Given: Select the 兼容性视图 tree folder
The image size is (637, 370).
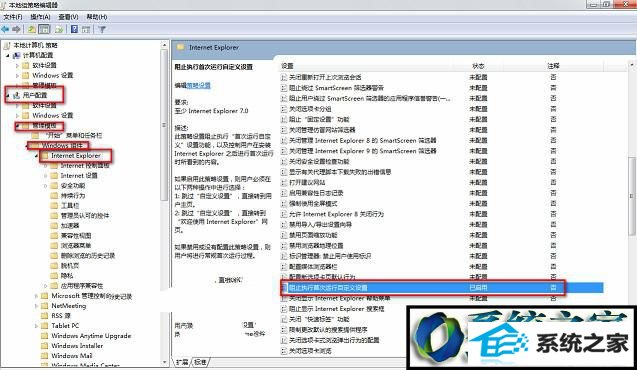Looking at the screenshot, I should point(76,236).
